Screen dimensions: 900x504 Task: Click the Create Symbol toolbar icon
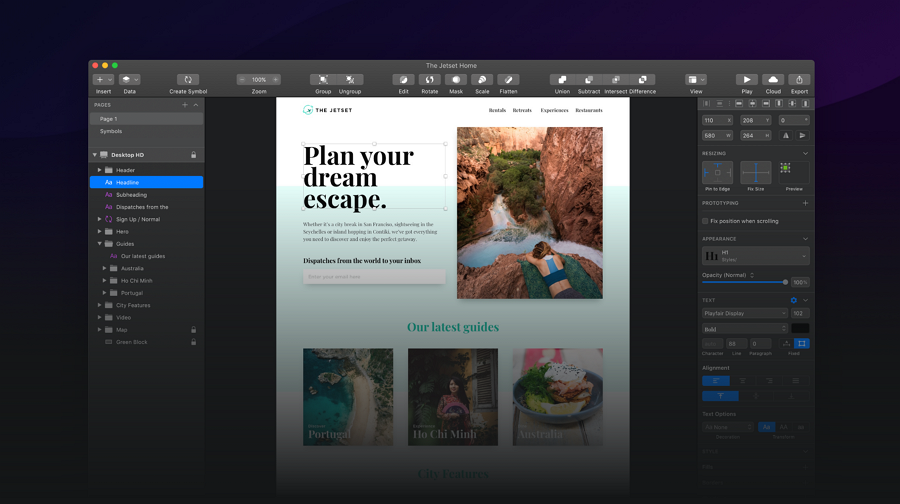(188, 80)
